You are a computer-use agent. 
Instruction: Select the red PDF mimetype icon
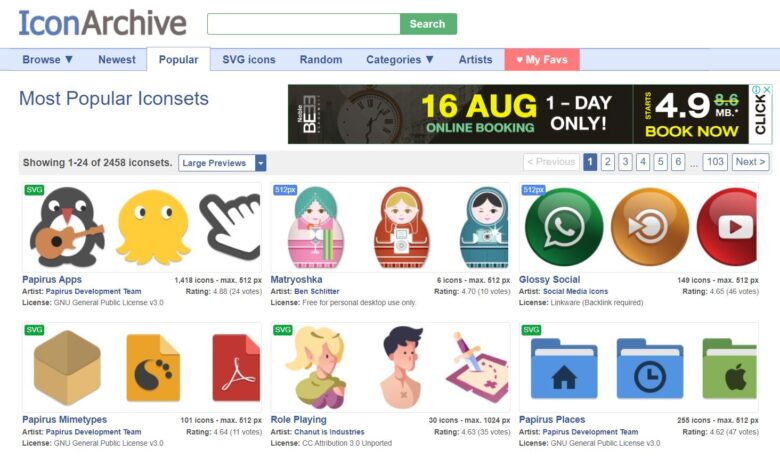236,367
